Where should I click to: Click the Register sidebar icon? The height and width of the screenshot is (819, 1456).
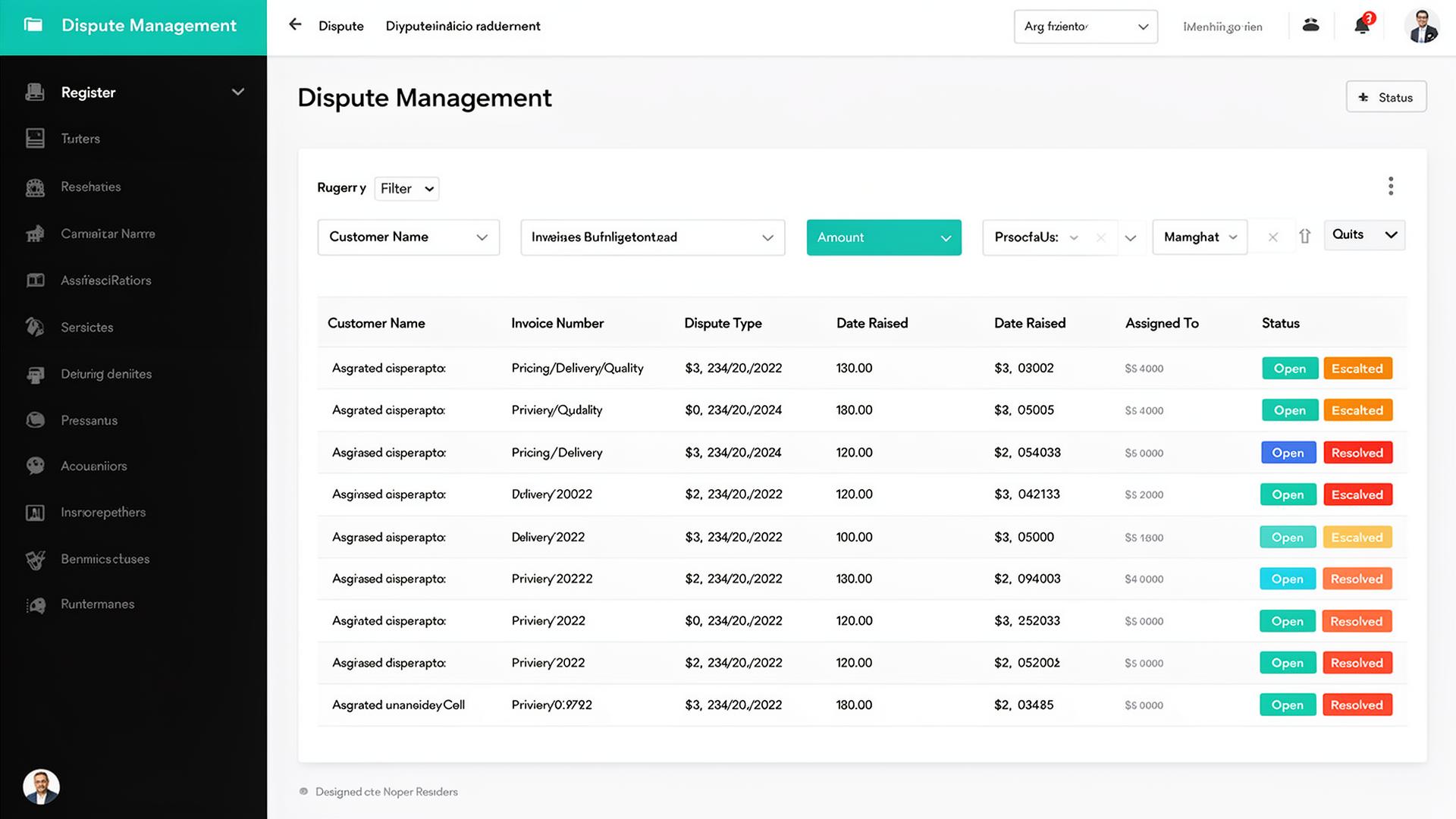click(35, 92)
